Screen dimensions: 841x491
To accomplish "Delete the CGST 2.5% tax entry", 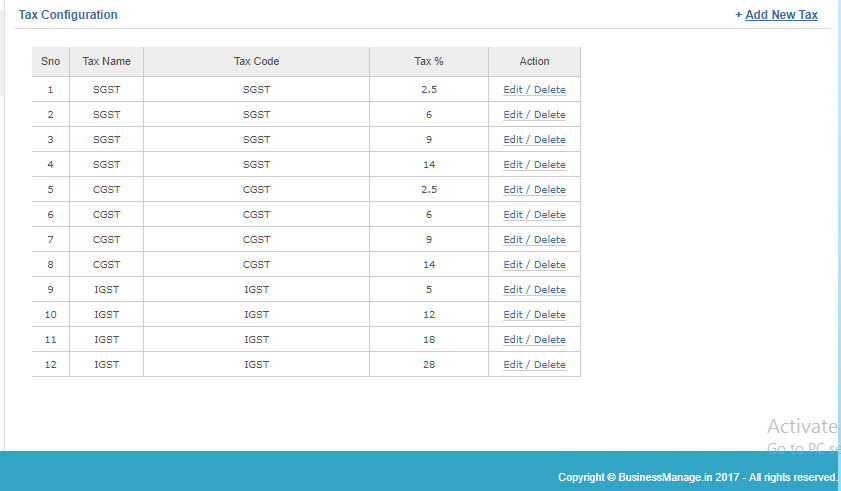I will 549,190.
